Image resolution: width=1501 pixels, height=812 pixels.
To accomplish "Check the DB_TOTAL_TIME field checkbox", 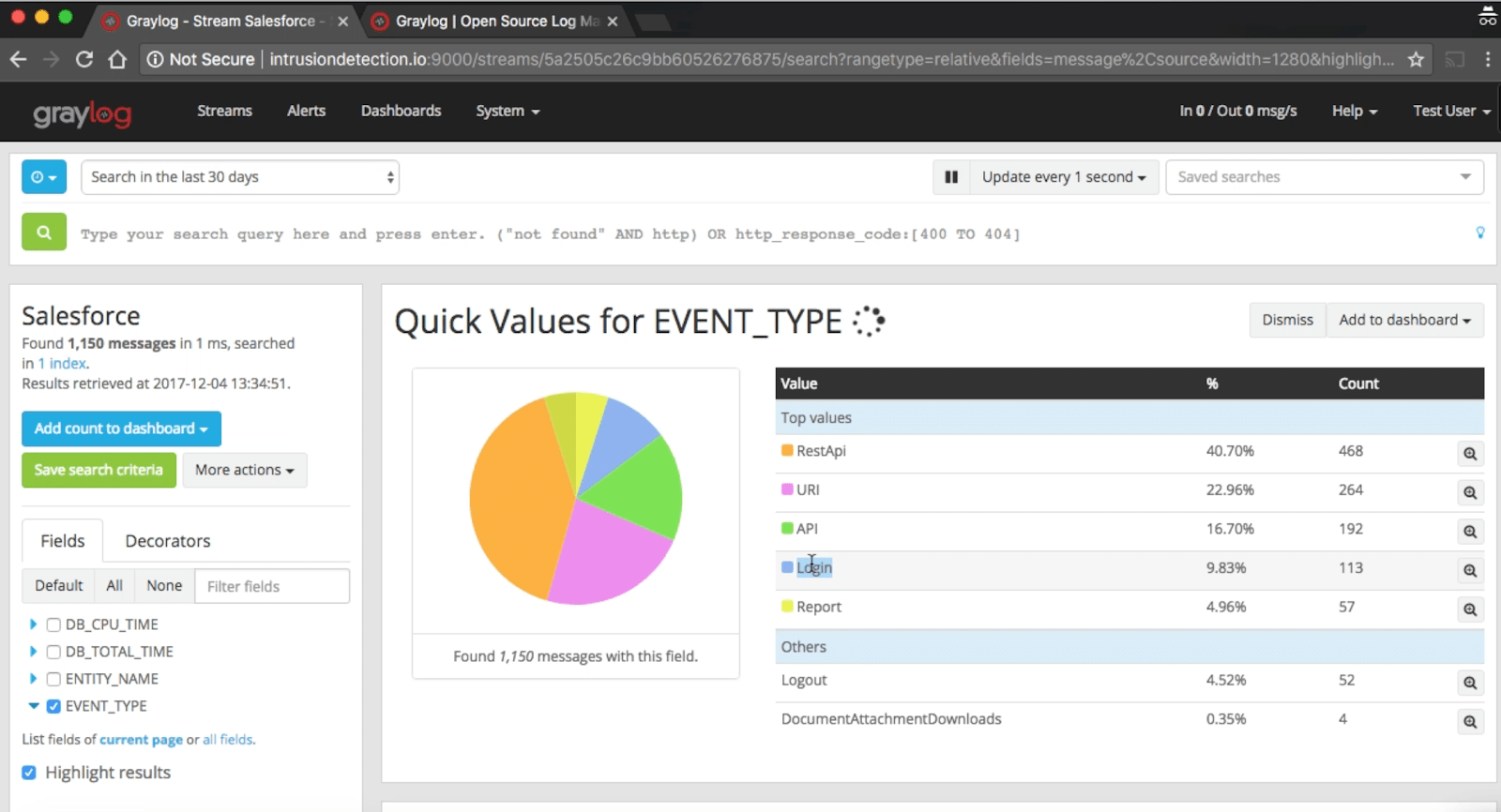I will tap(53, 652).
